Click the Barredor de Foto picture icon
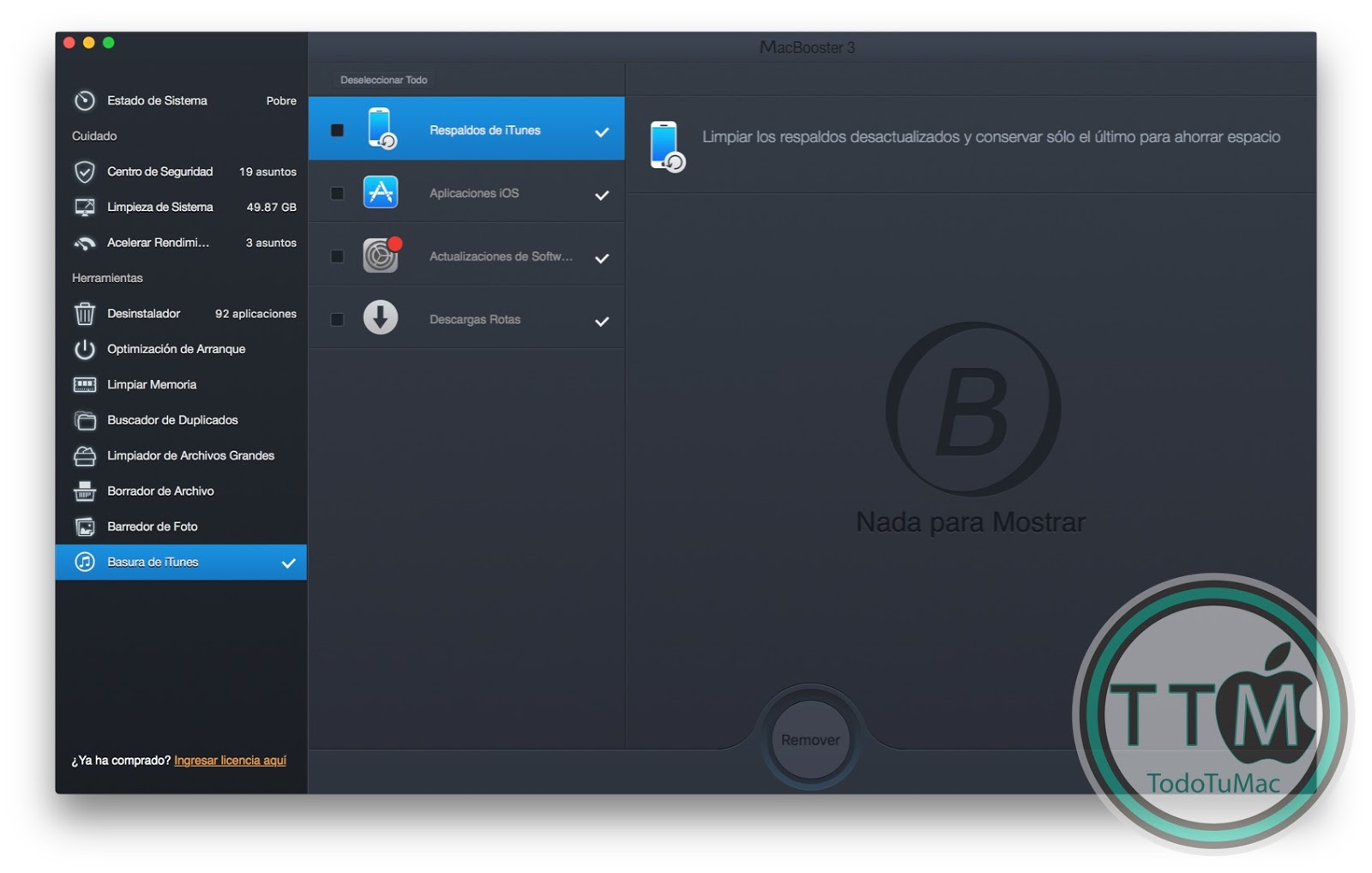1372x873 pixels. point(84,527)
